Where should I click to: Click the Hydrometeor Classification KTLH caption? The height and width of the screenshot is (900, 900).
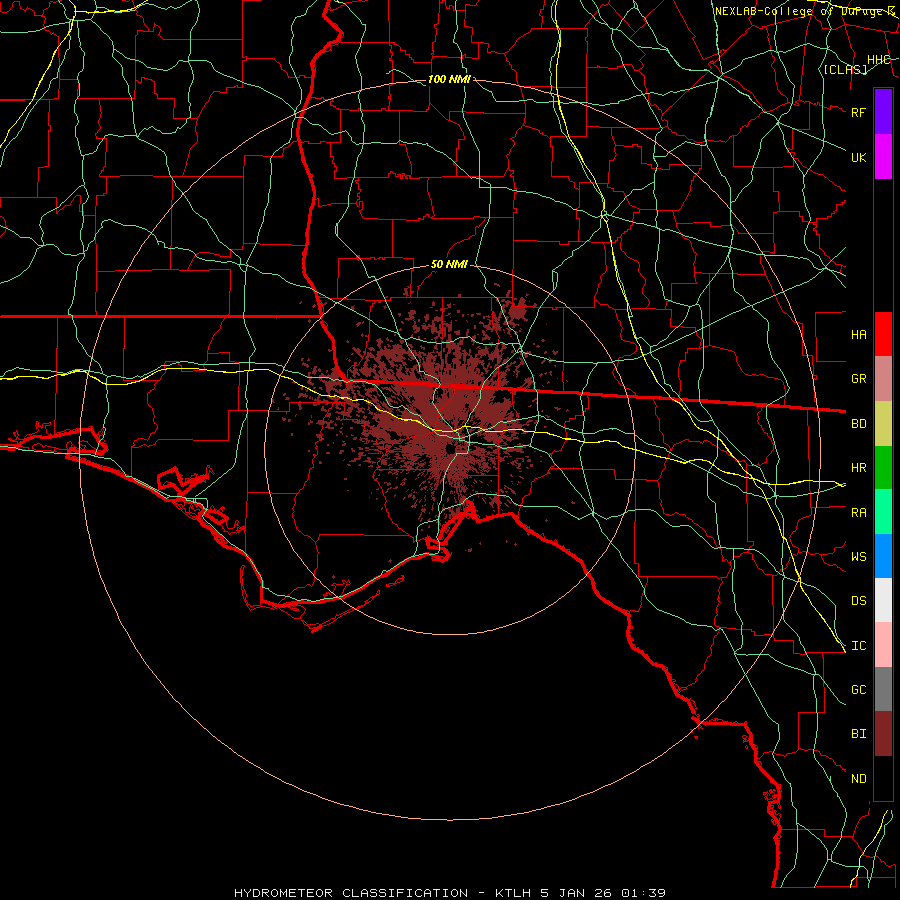pyautogui.click(x=450, y=893)
